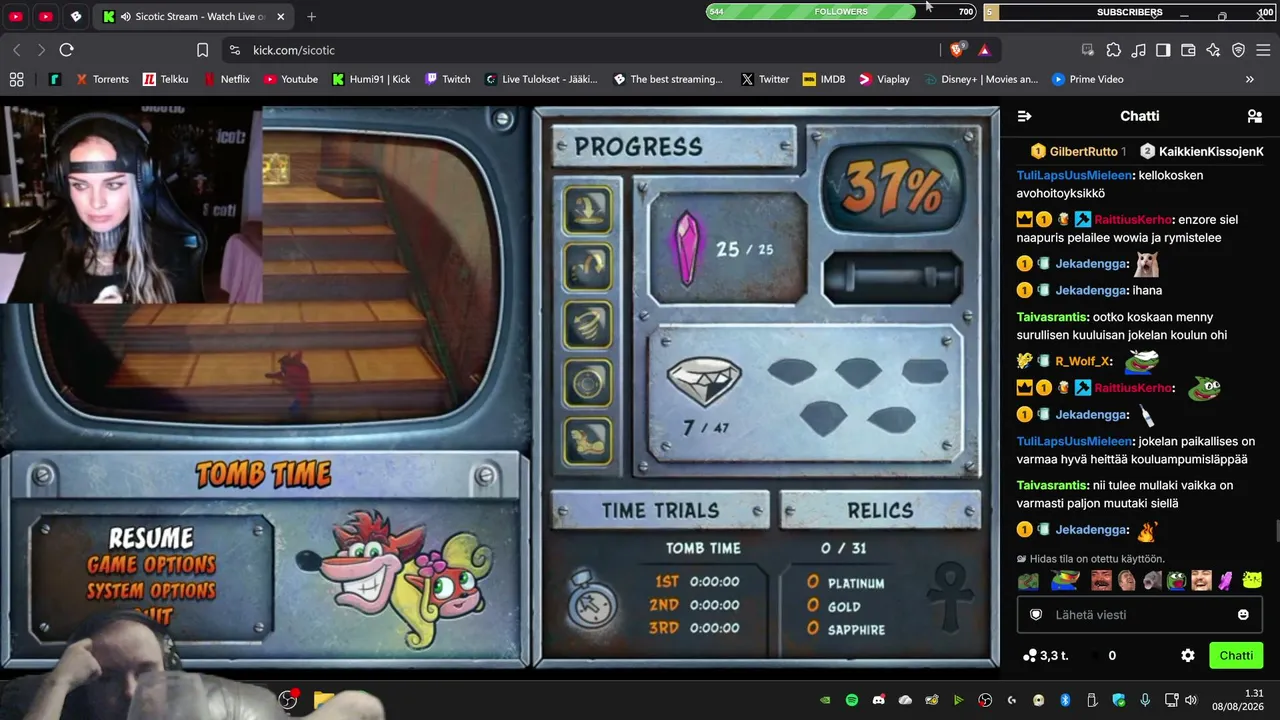Insert the purple quick emote
1280x720 pixels.
1225,581
